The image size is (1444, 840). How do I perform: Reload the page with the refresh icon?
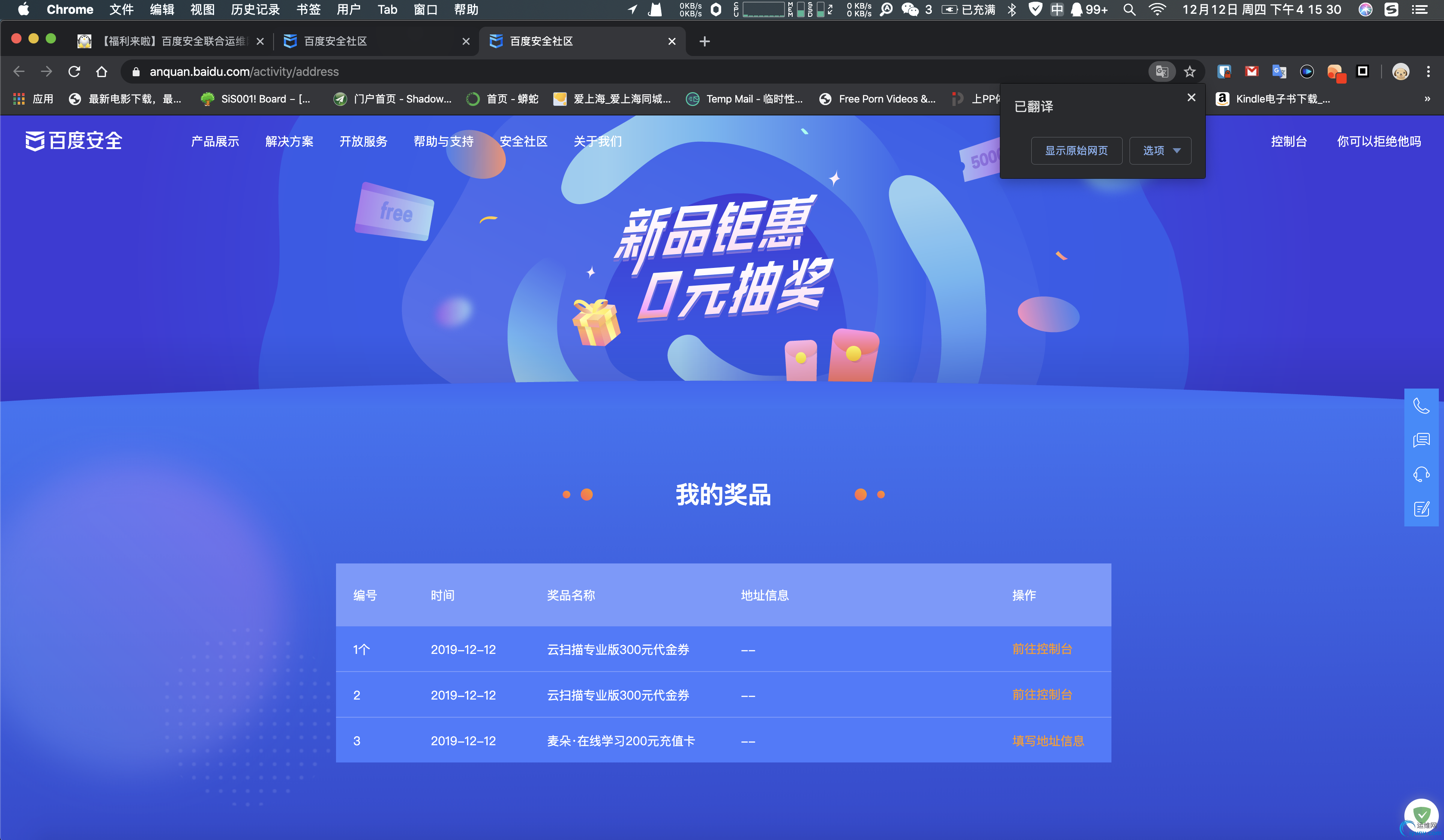(74, 72)
